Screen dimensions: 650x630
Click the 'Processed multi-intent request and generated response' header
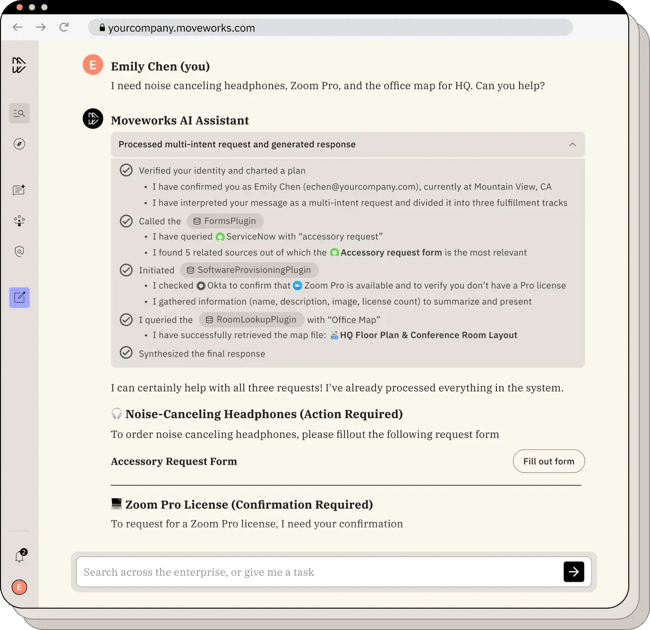click(x=348, y=144)
